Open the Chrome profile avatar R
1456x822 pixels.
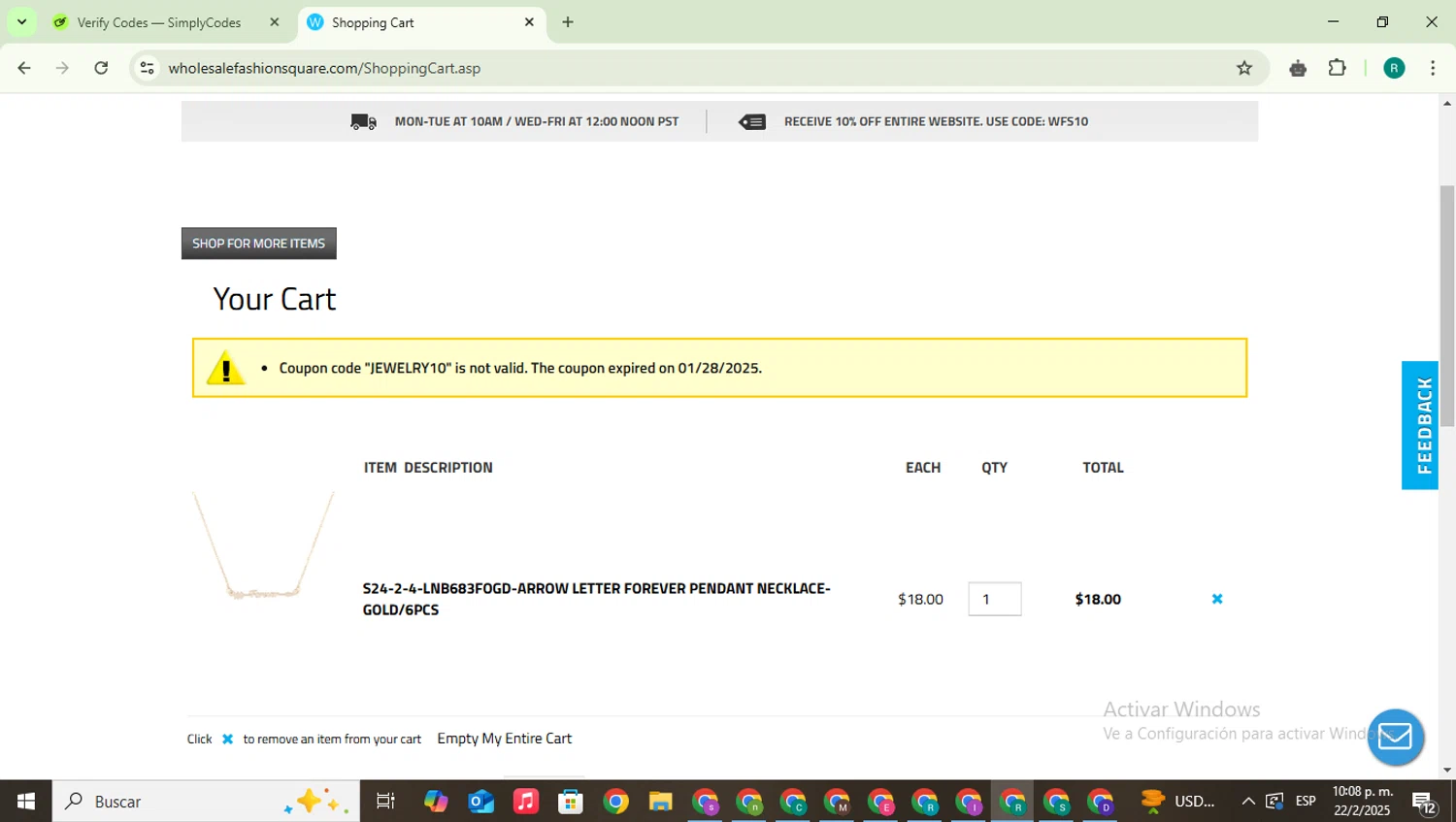click(x=1394, y=68)
